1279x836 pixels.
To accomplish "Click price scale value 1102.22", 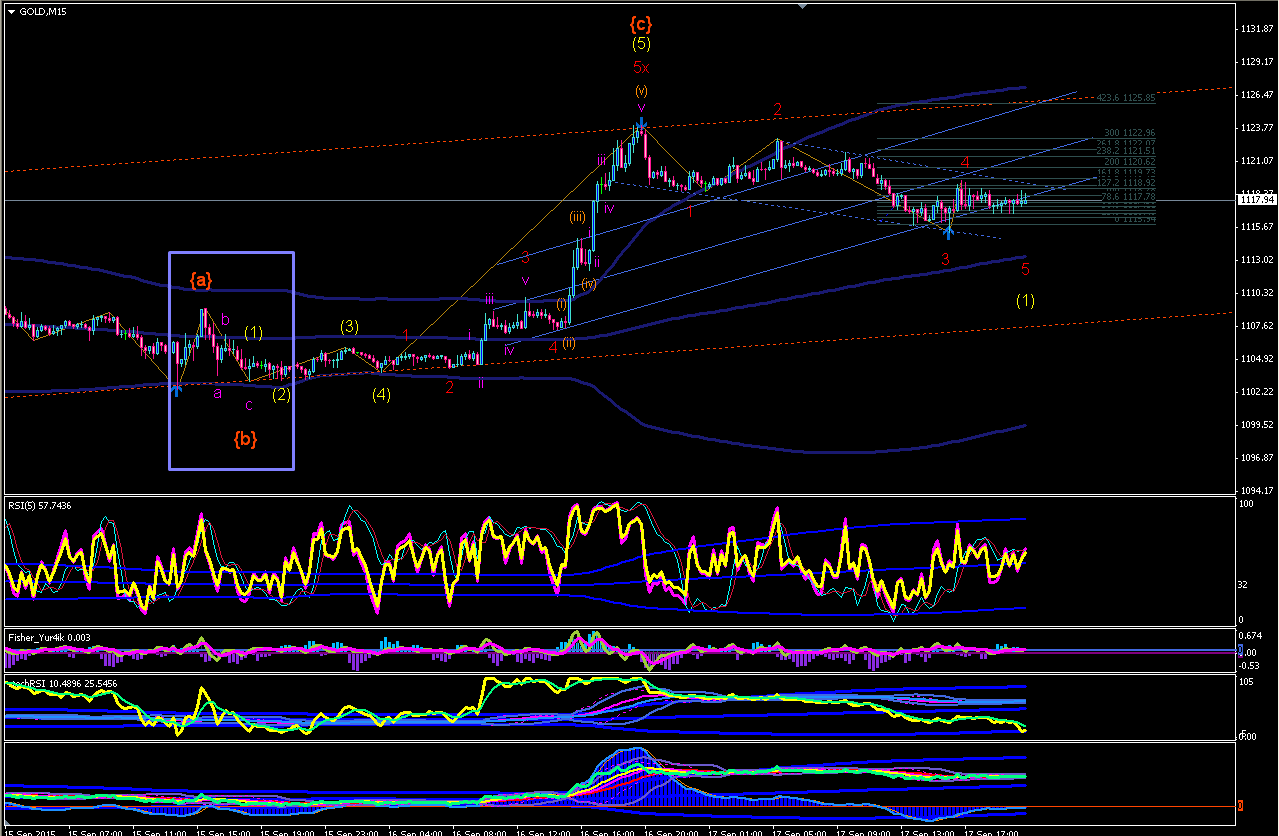I will [1257, 392].
